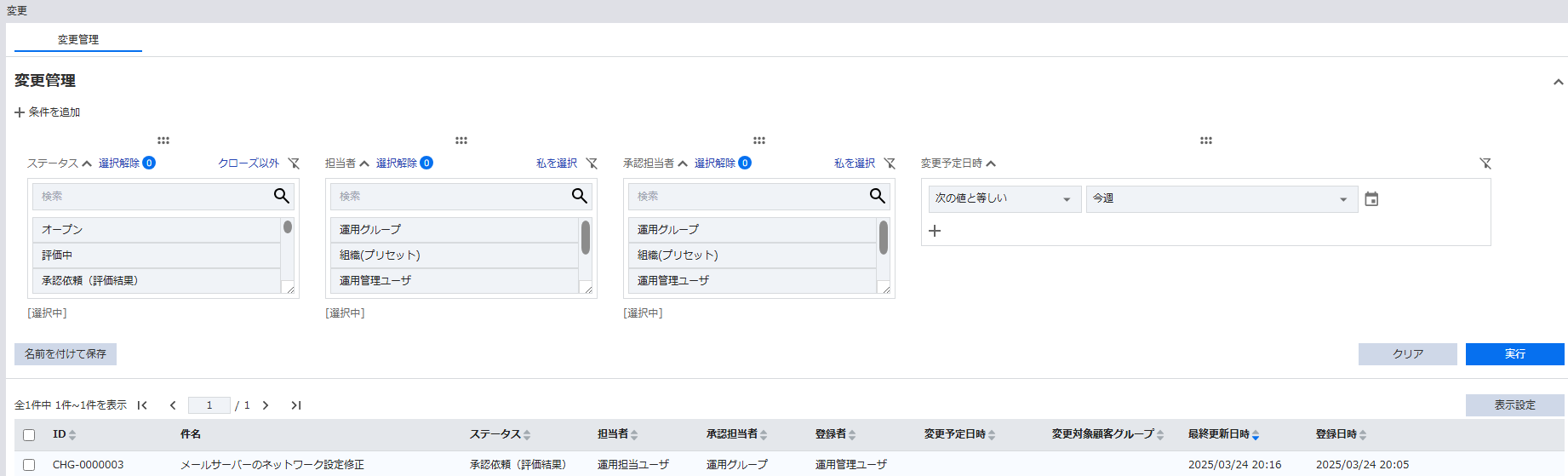
Task: Click the drag handle above the 承認担当者 filter
Action: click(x=759, y=141)
